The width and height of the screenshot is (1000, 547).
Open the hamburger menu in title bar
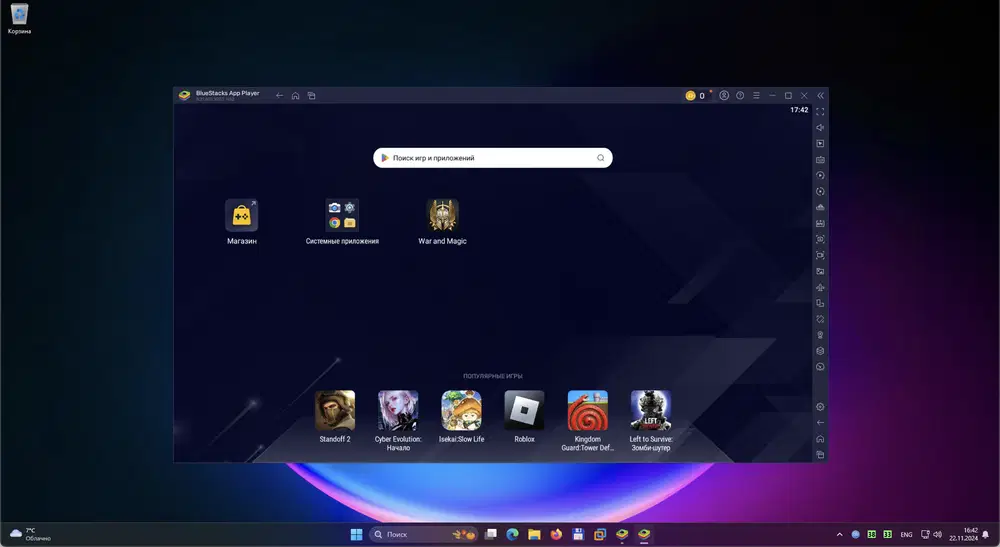756,96
